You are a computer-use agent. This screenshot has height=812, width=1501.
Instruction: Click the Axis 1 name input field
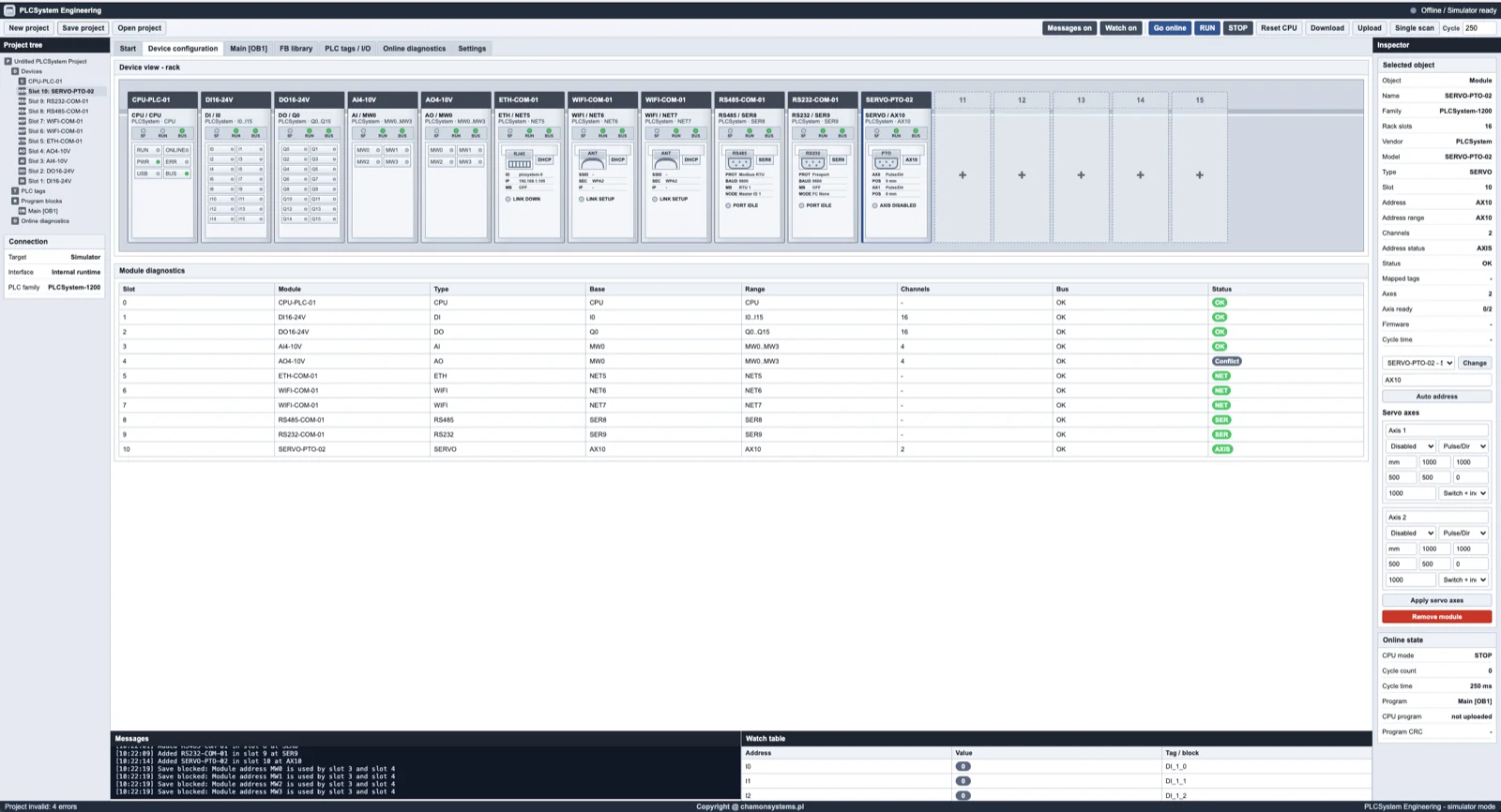(1436, 430)
